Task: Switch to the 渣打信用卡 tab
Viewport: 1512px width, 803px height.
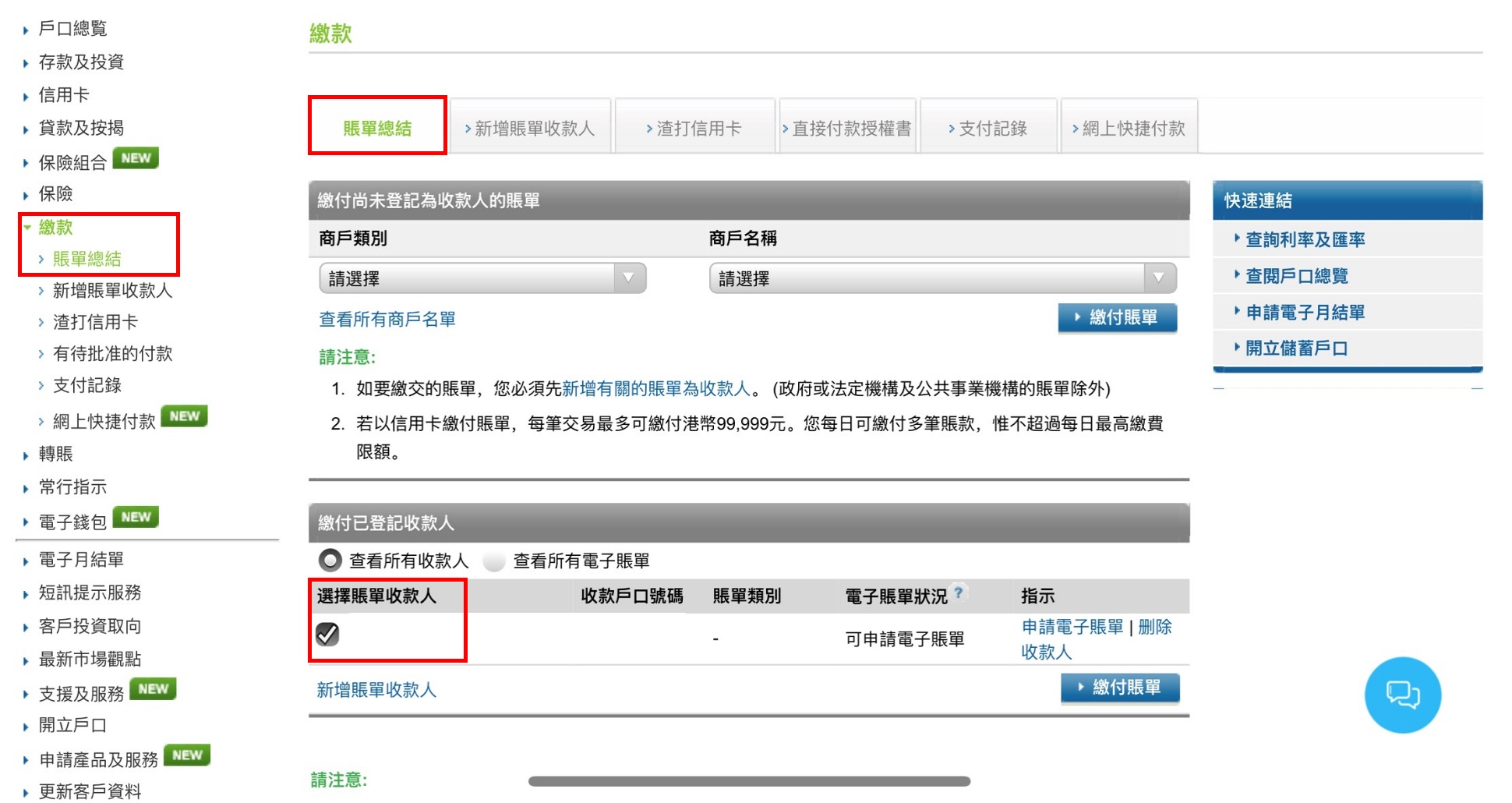Action: coord(696,126)
